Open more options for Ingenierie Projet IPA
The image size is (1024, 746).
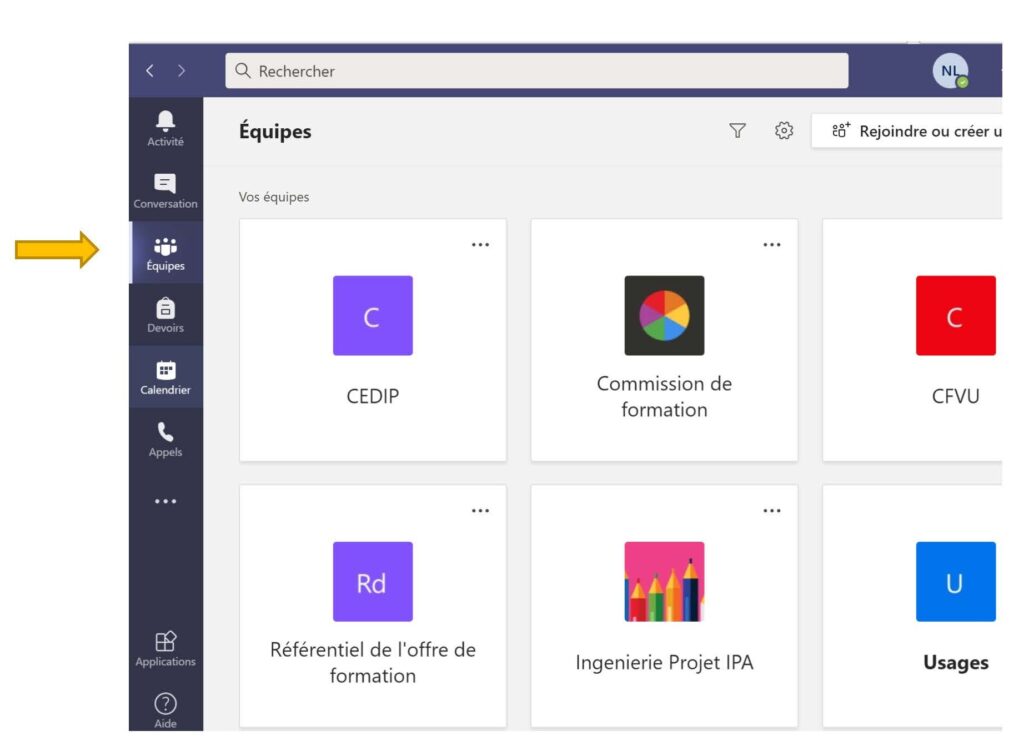[x=772, y=511]
